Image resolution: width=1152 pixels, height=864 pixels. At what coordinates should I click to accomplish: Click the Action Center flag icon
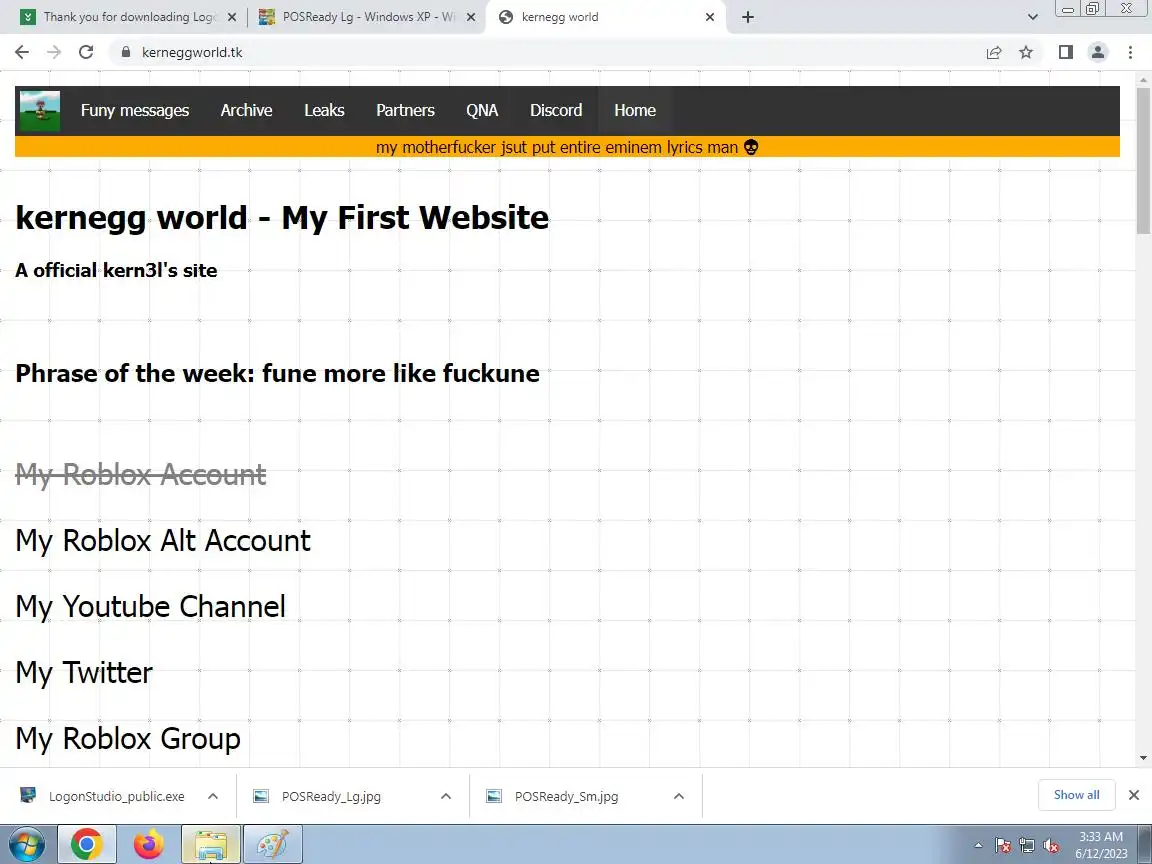[1003, 846]
